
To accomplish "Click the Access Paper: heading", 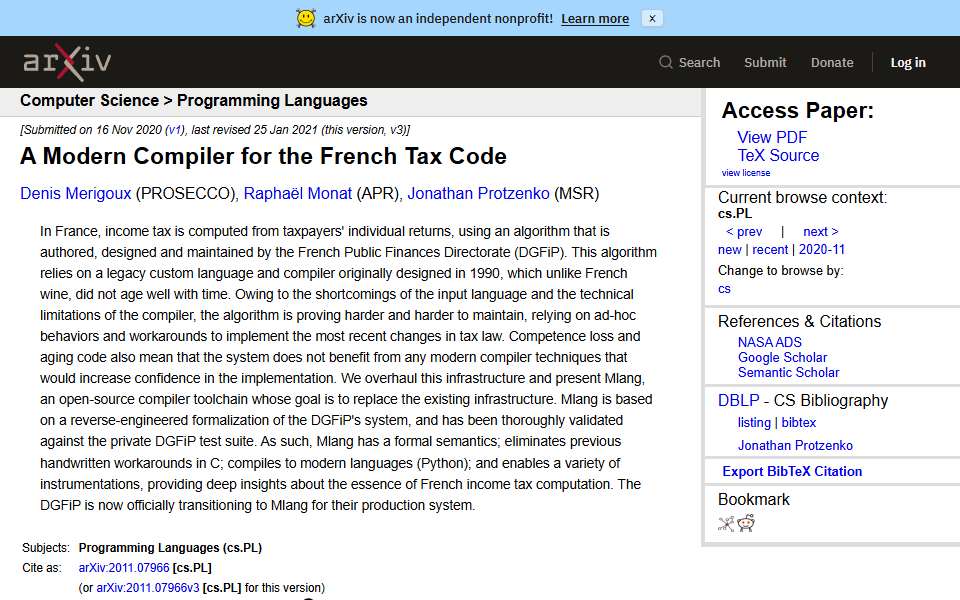I will (797, 110).
